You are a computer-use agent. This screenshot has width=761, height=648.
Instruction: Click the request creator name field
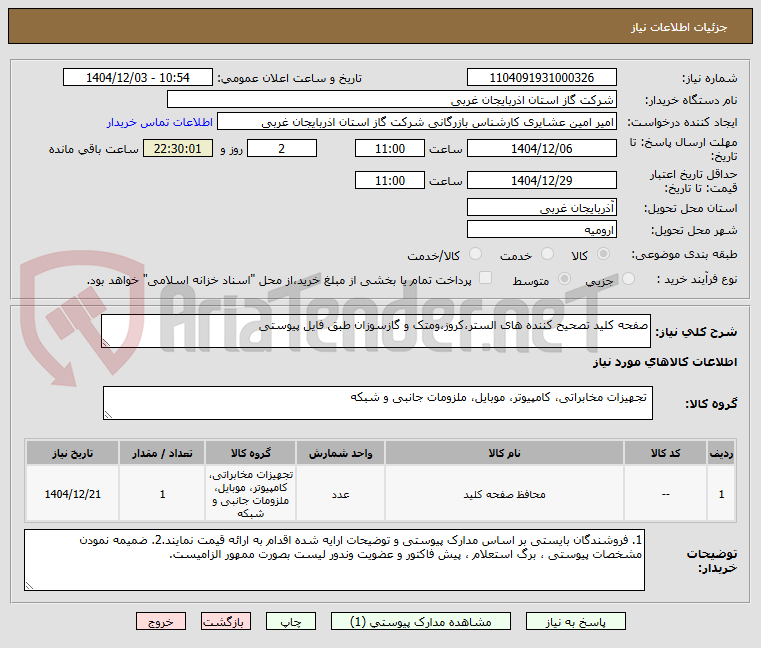(x=417, y=122)
